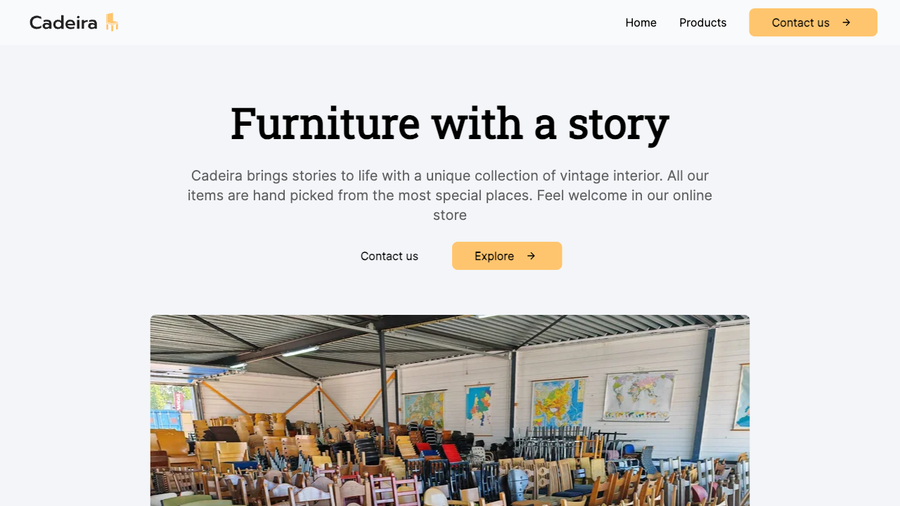
Task: Open the Home navigation link
Action: tap(641, 22)
